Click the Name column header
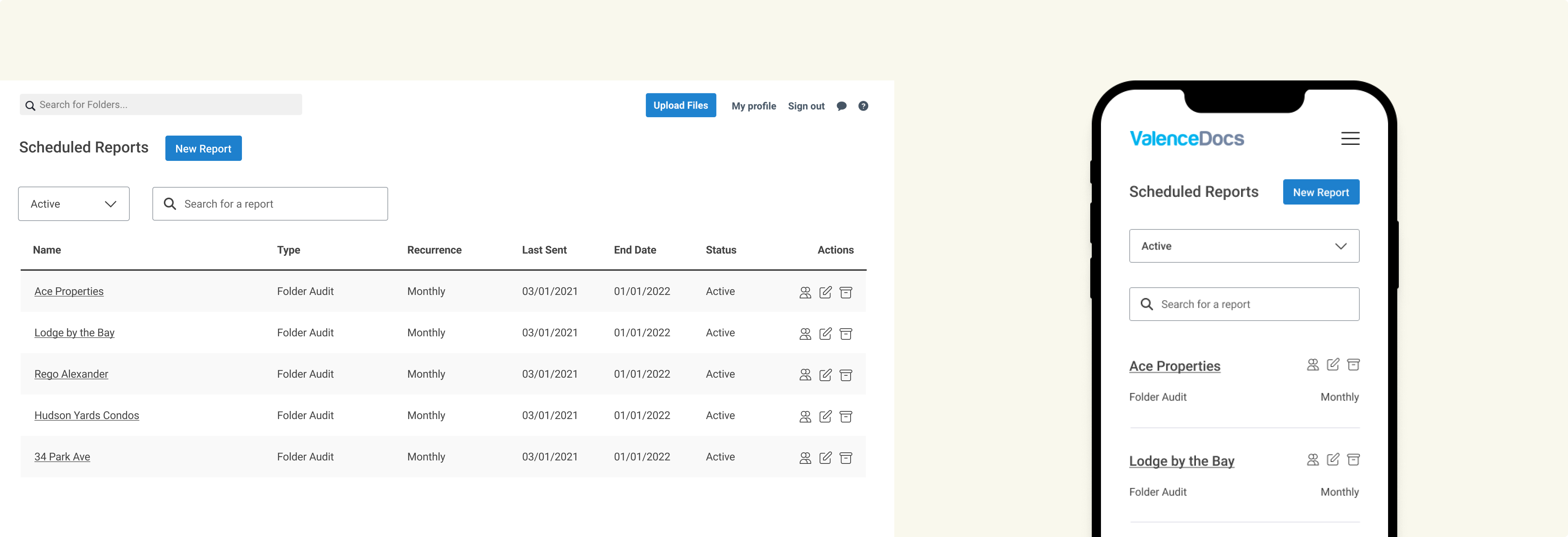The height and width of the screenshot is (537, 1568). click(x=47, y=250)
